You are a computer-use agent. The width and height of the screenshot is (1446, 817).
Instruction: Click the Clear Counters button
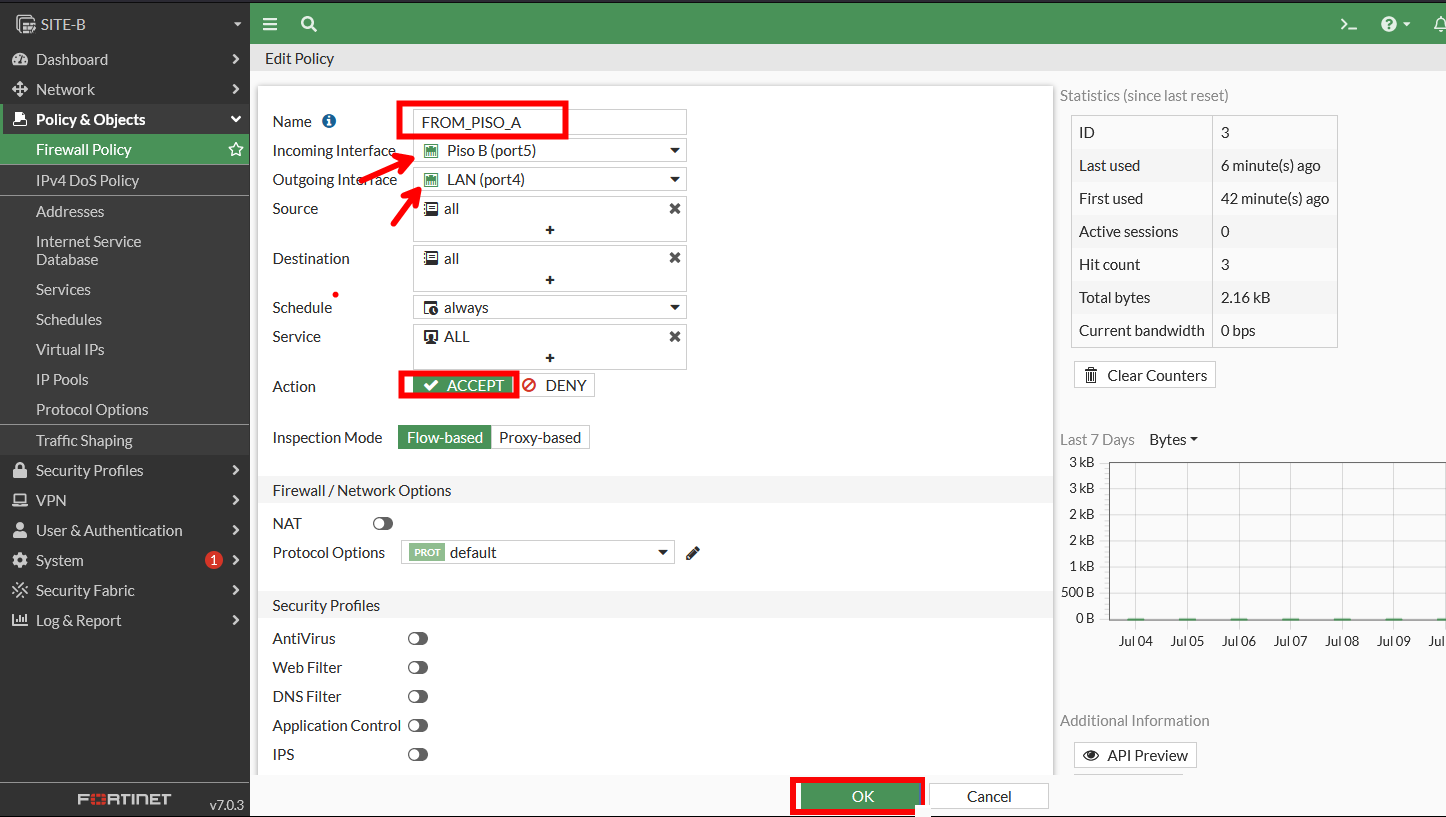1145,376
